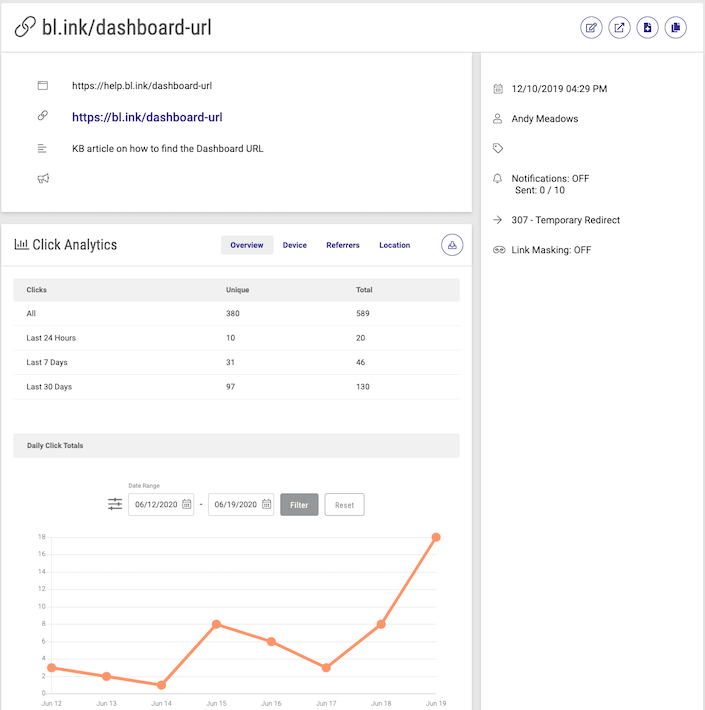Click the 'Unique' column header

(x=237, y=290)
